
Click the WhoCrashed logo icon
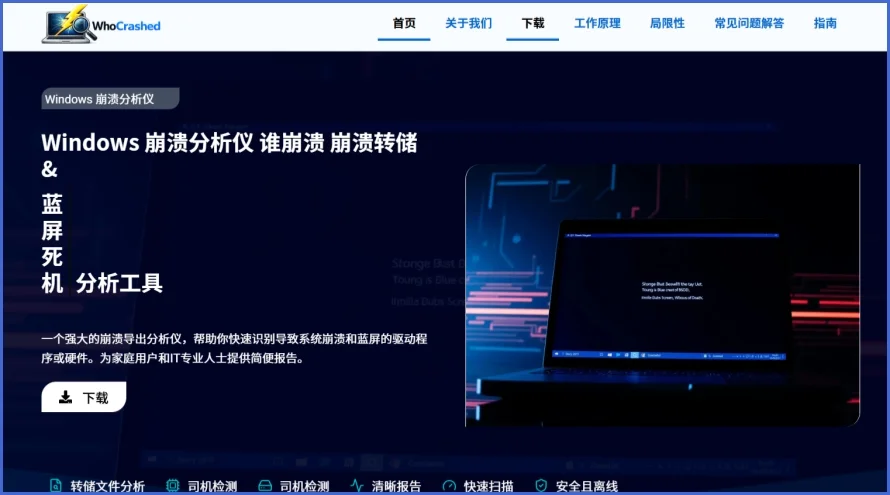(67, 24)
